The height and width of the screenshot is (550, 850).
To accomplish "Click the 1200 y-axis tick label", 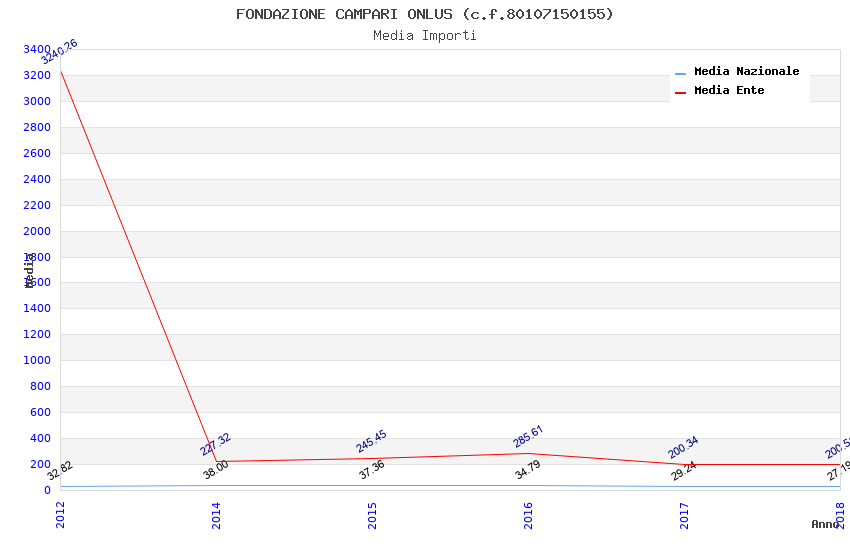I will tap(37, 334).
